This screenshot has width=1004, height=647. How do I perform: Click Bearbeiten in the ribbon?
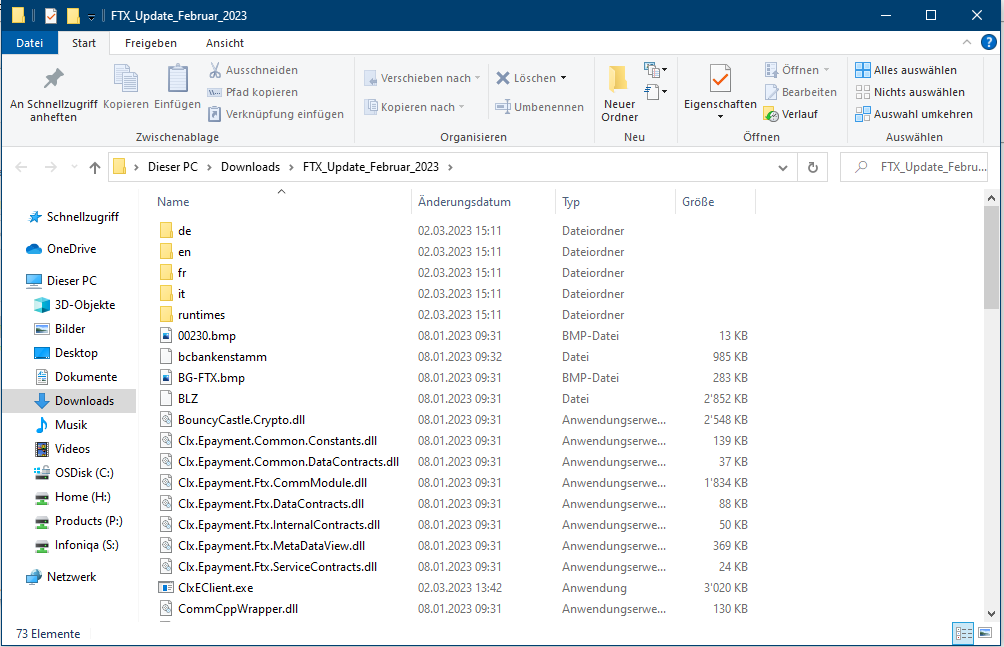click(x=800, y=92)
